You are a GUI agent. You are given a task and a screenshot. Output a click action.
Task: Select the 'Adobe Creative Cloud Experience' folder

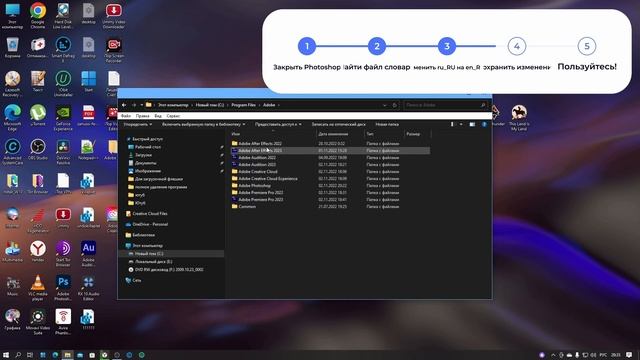[x=268, y=178]
